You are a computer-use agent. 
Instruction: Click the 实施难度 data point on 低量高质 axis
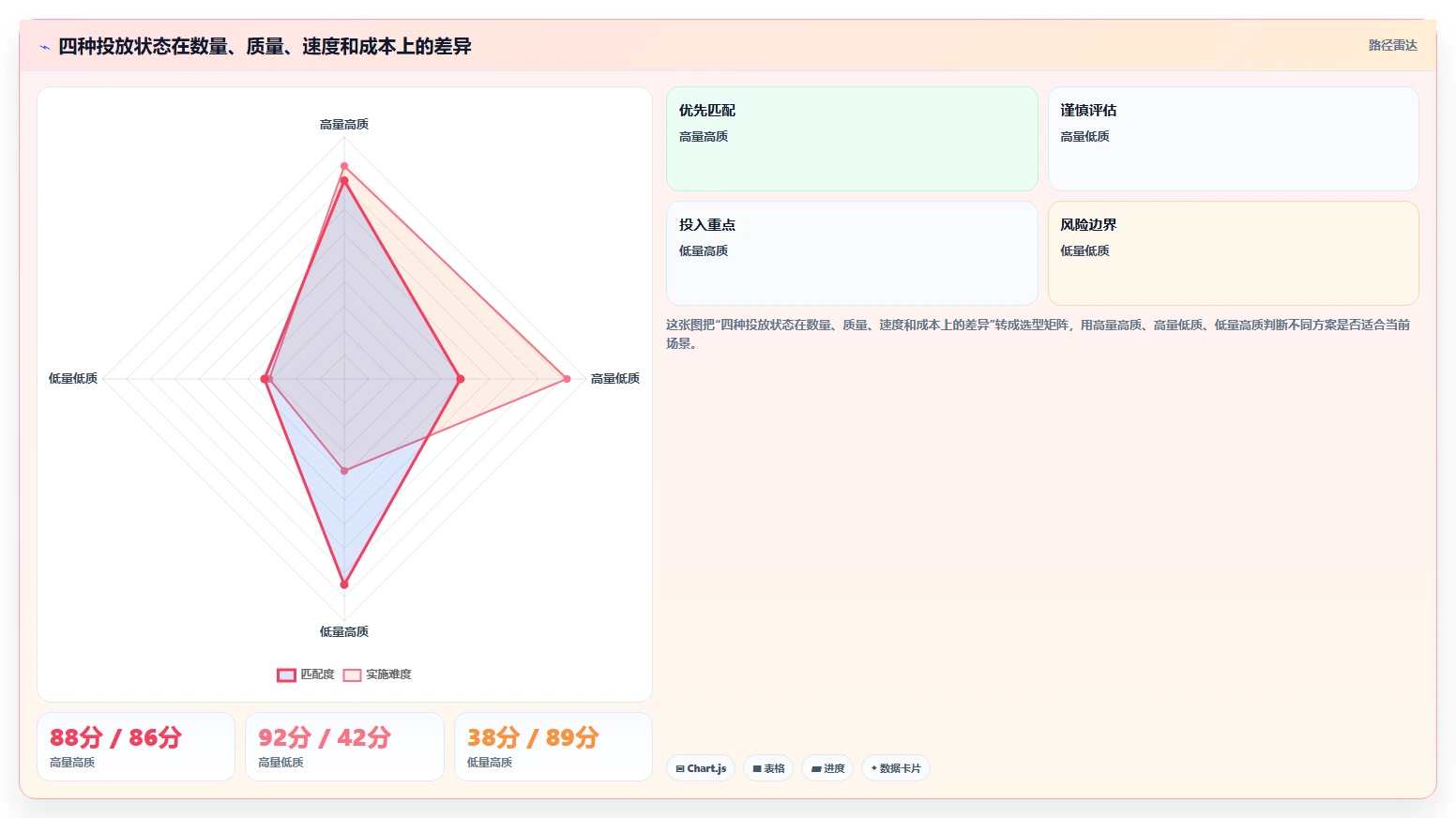344,471
